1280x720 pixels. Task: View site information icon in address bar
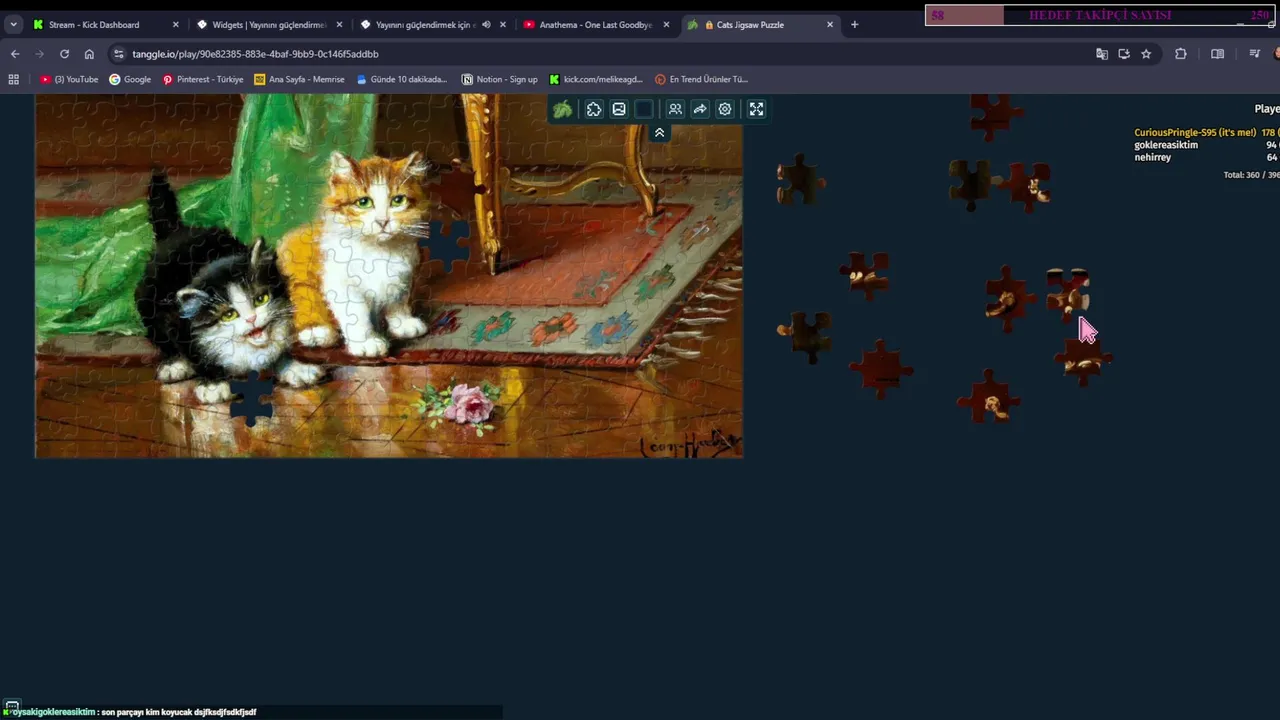point(119,54)
